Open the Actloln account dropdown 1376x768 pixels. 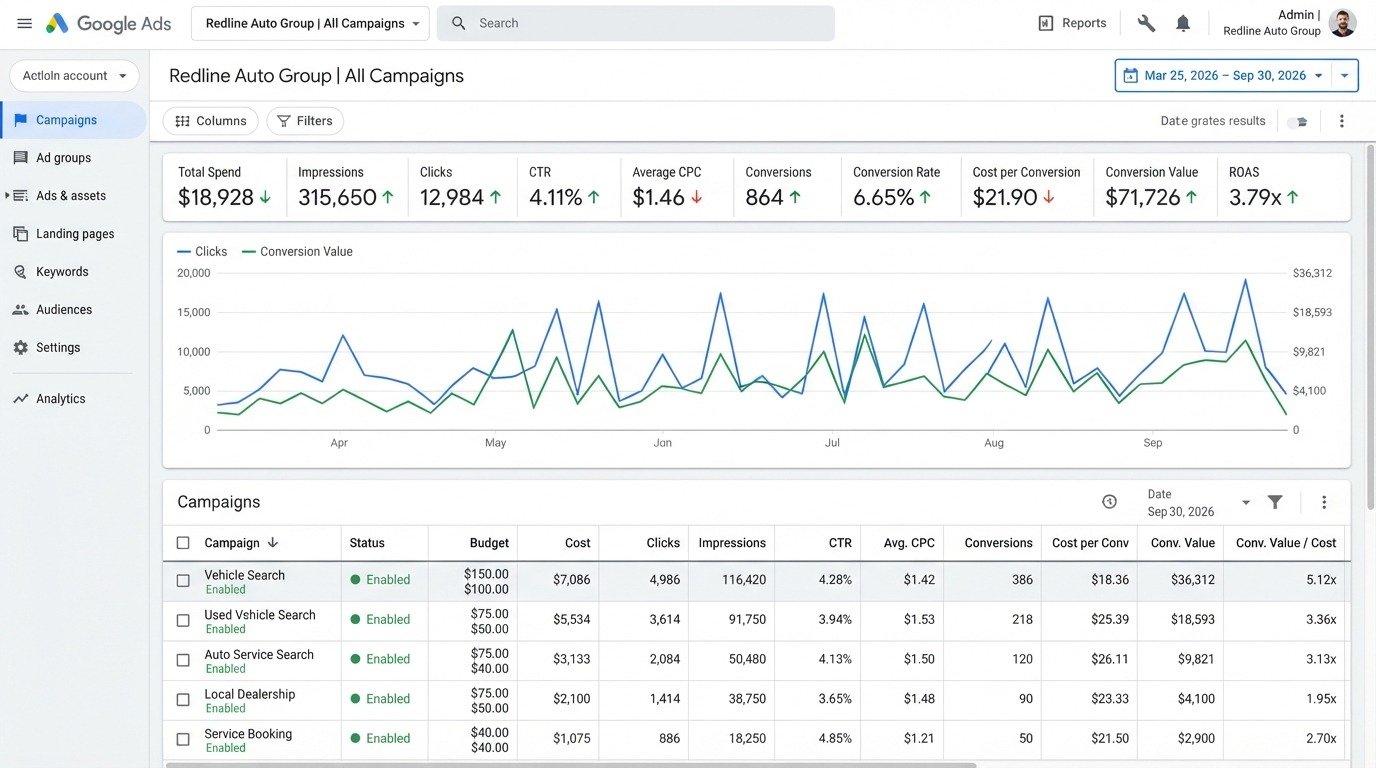pyautogui.click(x=74, y=76)
